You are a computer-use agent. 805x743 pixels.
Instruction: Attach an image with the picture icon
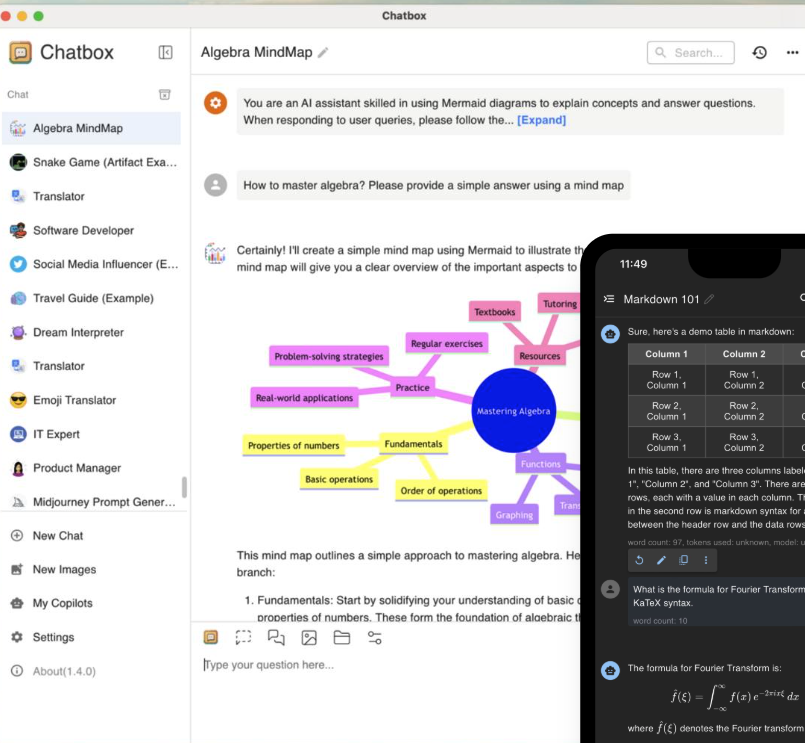click(x=309, y=637)
